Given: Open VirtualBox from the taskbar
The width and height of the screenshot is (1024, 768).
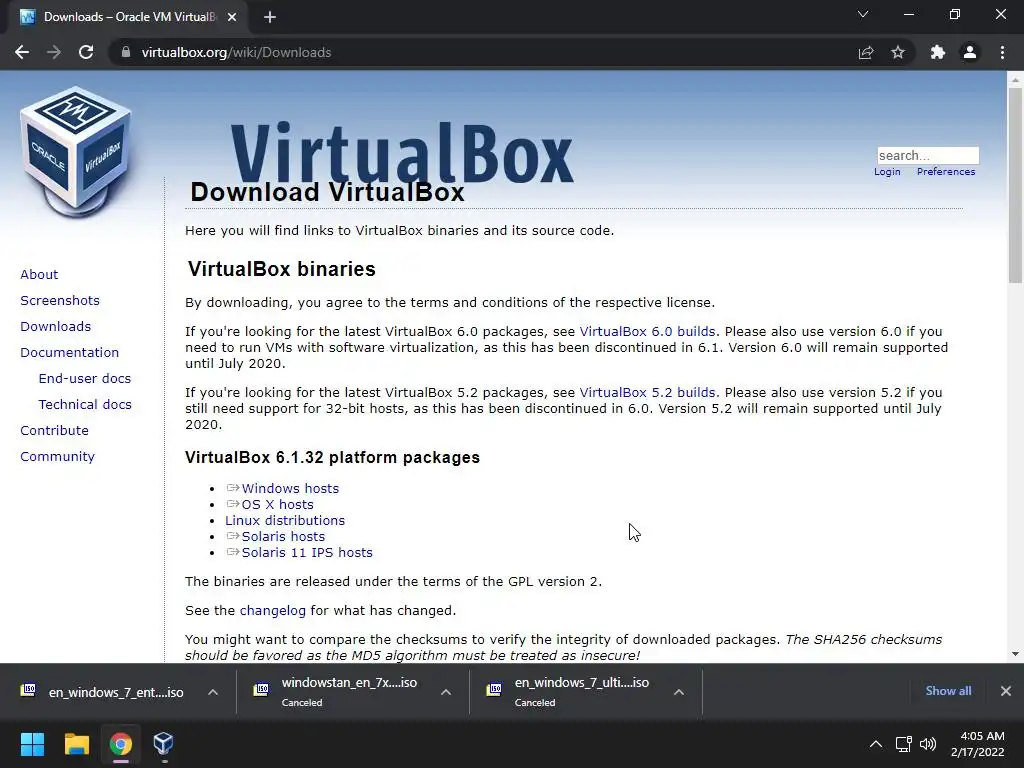Looking at the screenshot, I should pos(163,744).
